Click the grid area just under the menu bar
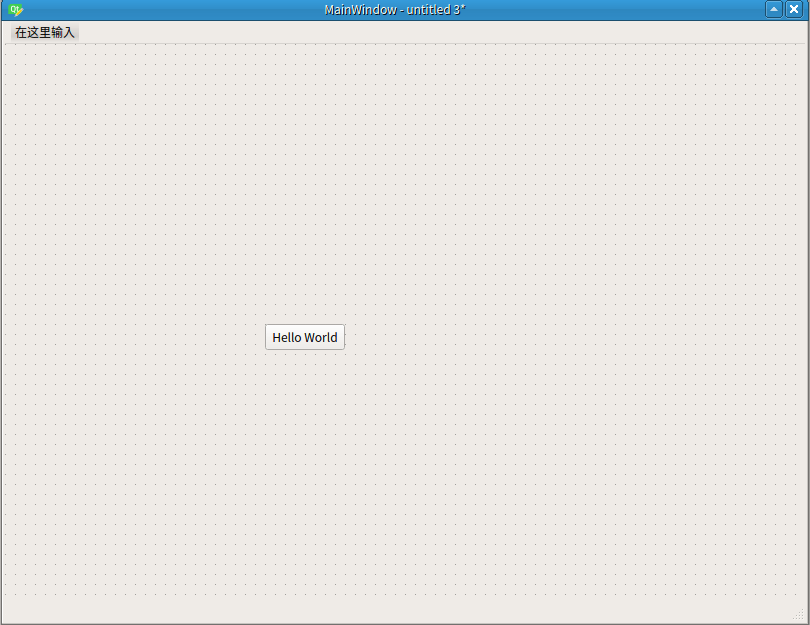The image size is (810, 625). tap(400, 55)
